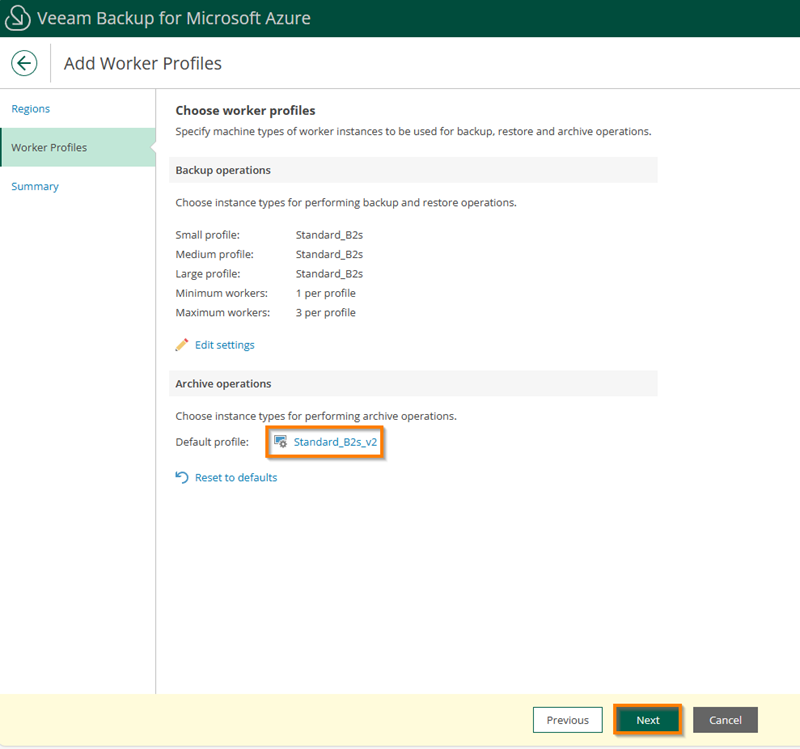This screenshot has width=800, height=749.
Task: Click the Maximum workers 3 per profile value
Action: click(326, 313)
